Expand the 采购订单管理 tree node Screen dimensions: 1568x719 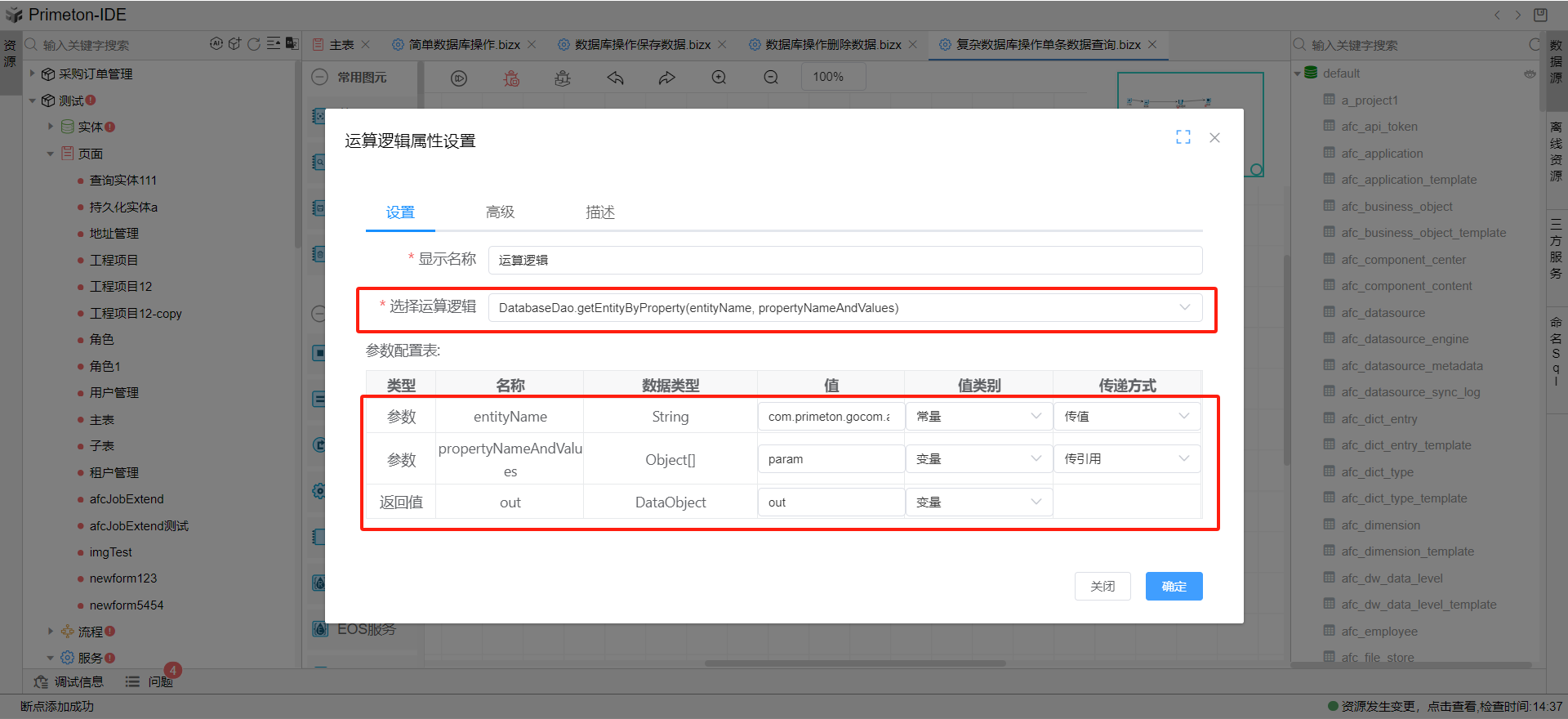[33, 74]
